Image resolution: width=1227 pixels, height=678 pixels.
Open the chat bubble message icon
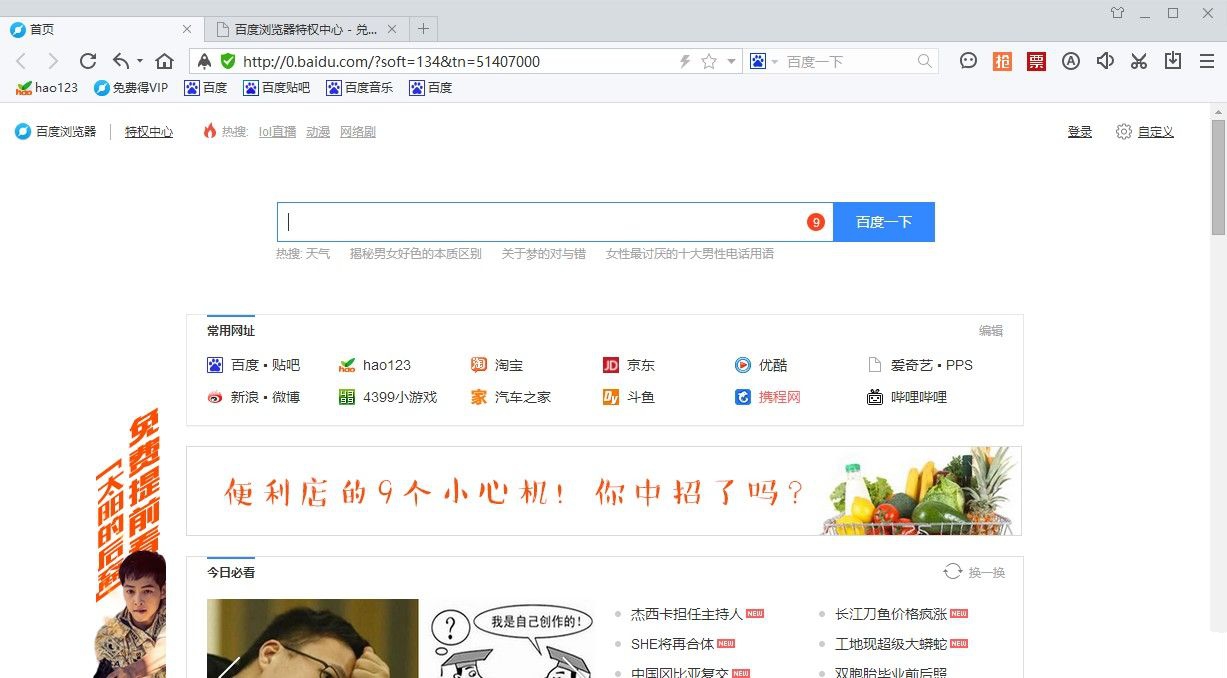tap(968, 61)
